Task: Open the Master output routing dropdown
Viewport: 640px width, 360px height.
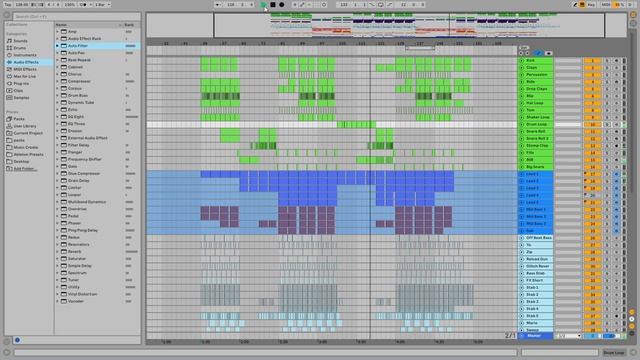Action: point(568,336)
